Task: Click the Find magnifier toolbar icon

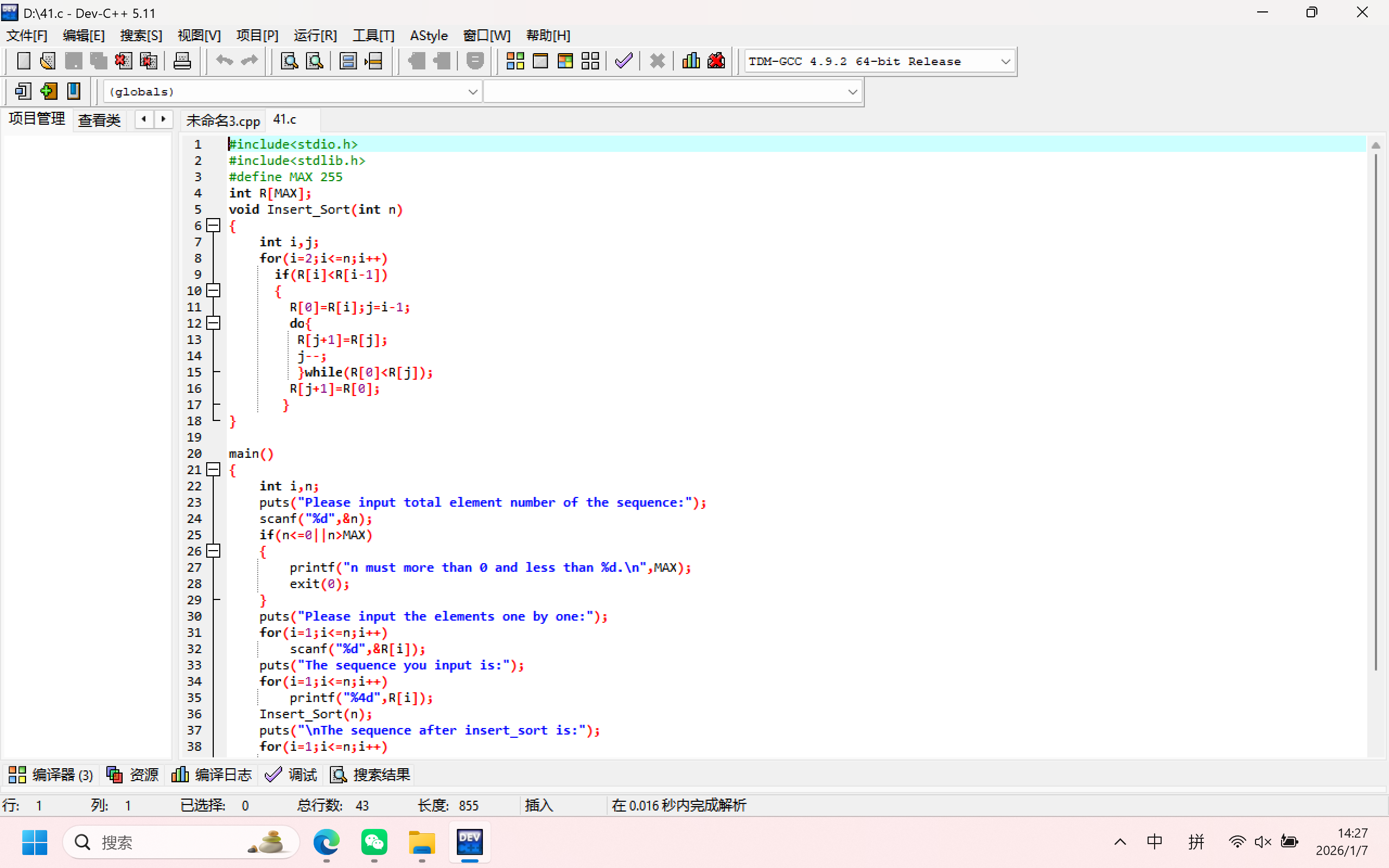Action: pos(289,61)
